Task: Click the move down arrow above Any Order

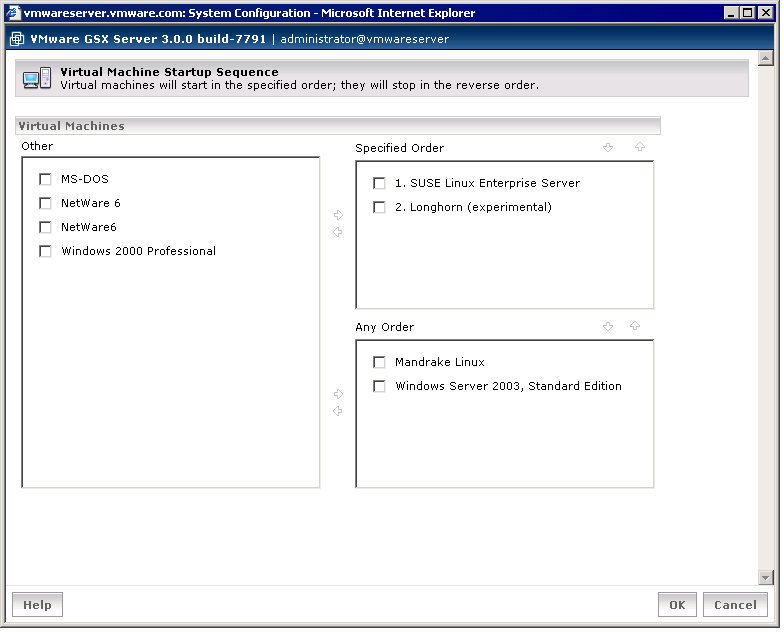Action: tap(608, 327)
